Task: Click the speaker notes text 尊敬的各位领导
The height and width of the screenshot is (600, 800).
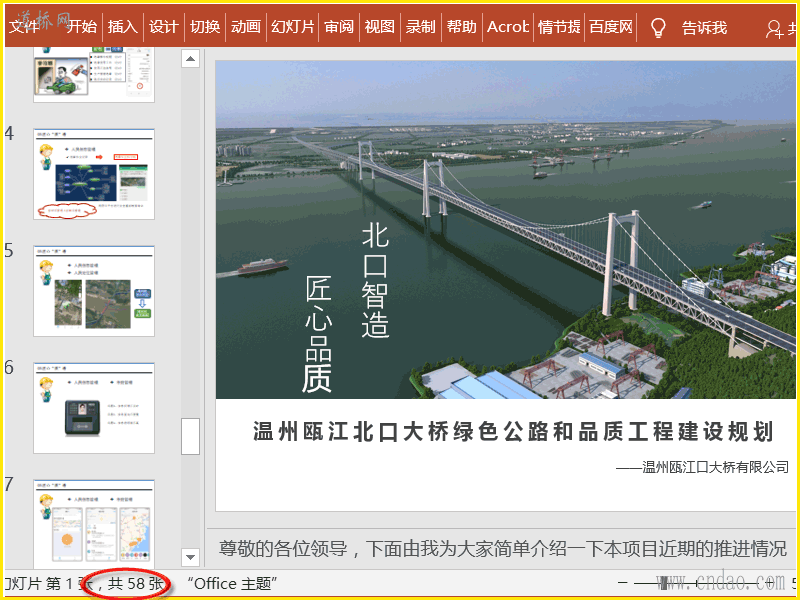Action: (503, 548)
